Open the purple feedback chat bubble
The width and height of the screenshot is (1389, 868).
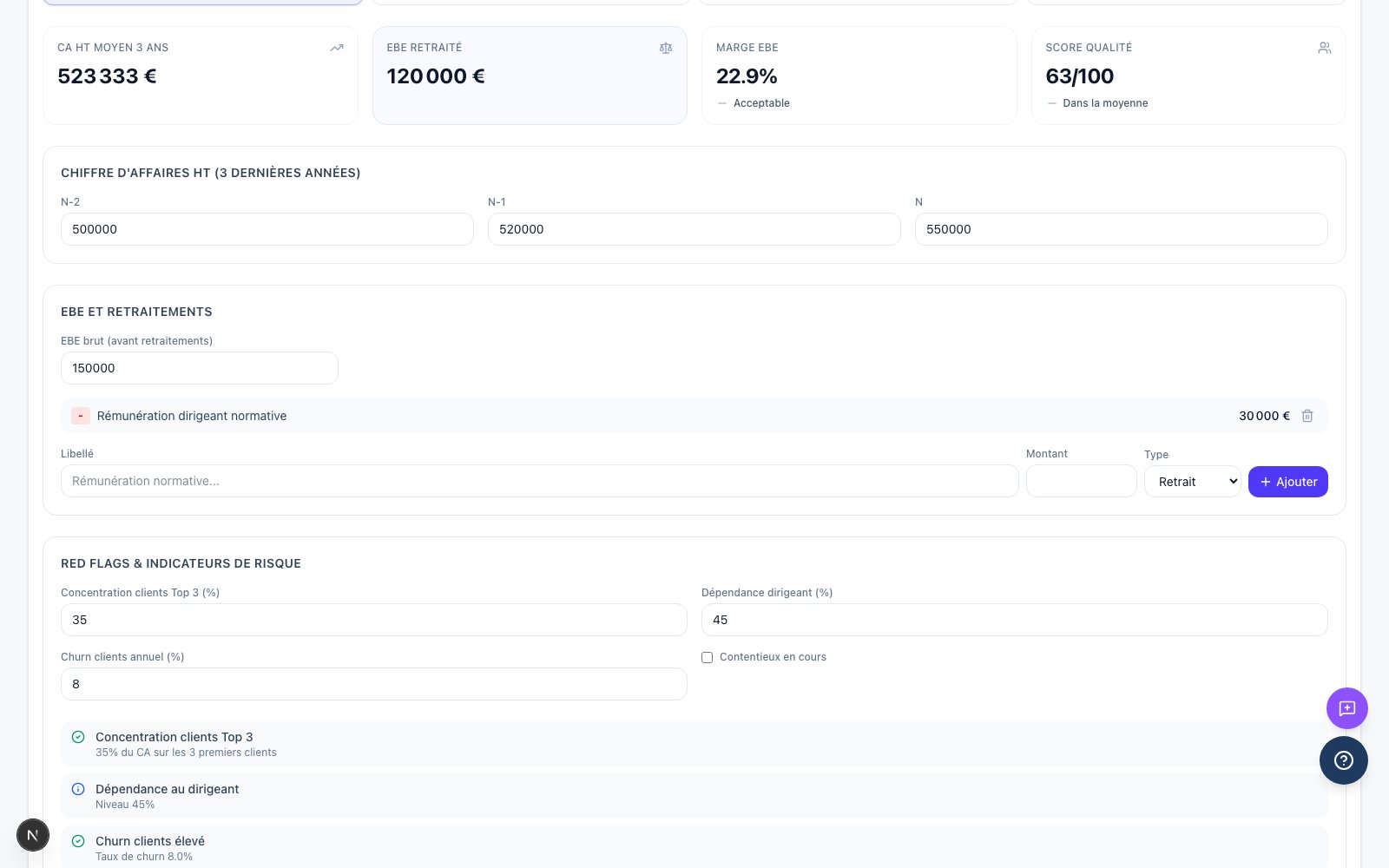[1347, 708]
